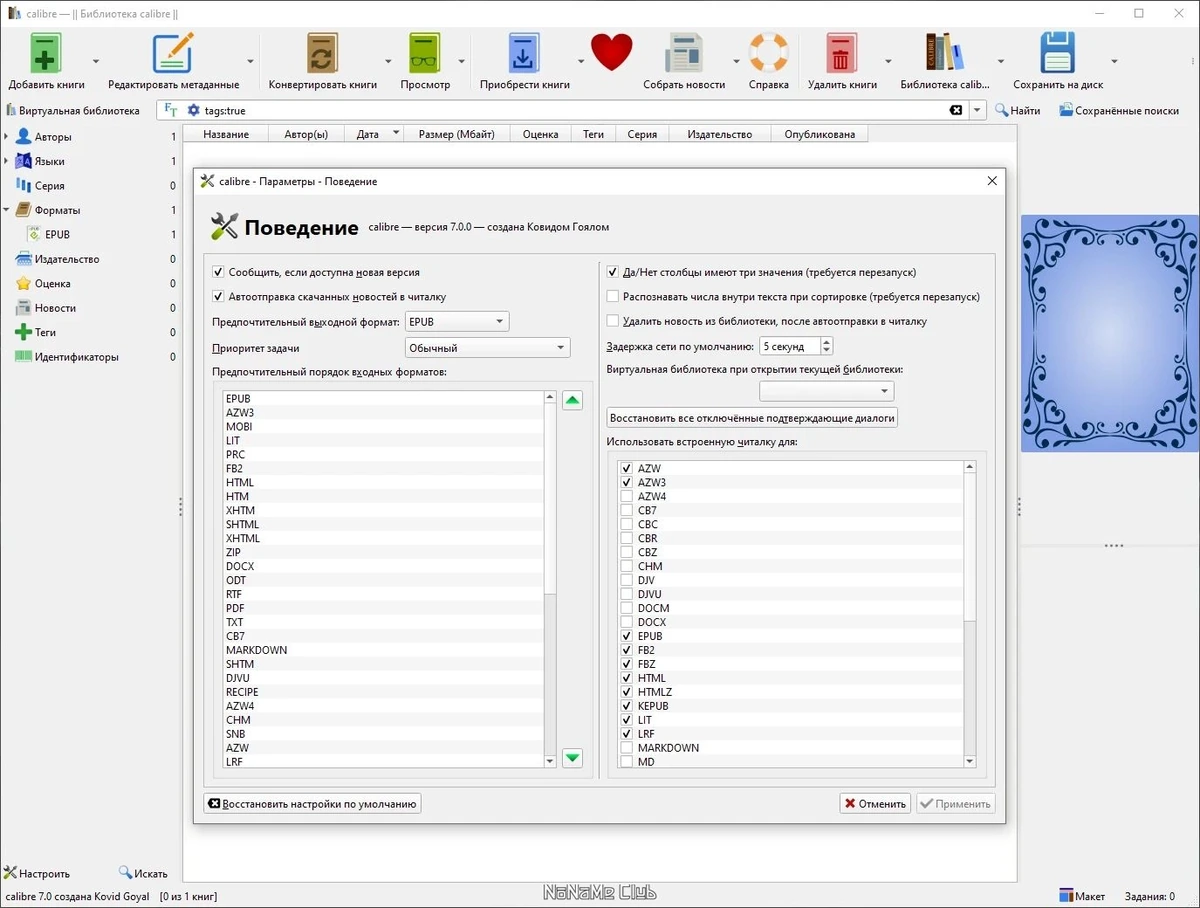The image size is (1200, 908).
Task: Sort by Размер (Мбайт) column header
Action: (457, 134)
